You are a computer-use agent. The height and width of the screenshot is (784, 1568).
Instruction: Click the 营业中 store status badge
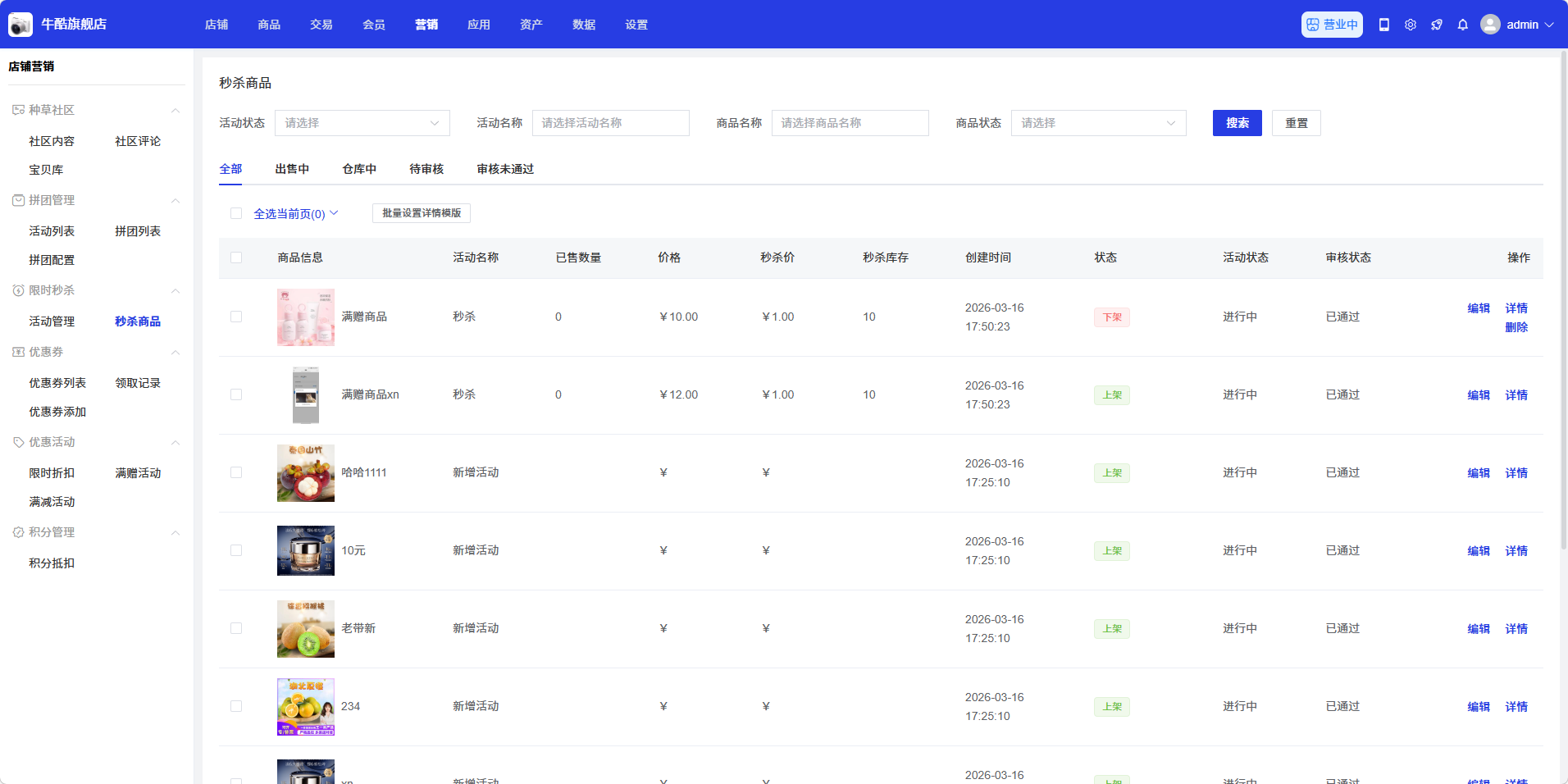pos(1332,25)
